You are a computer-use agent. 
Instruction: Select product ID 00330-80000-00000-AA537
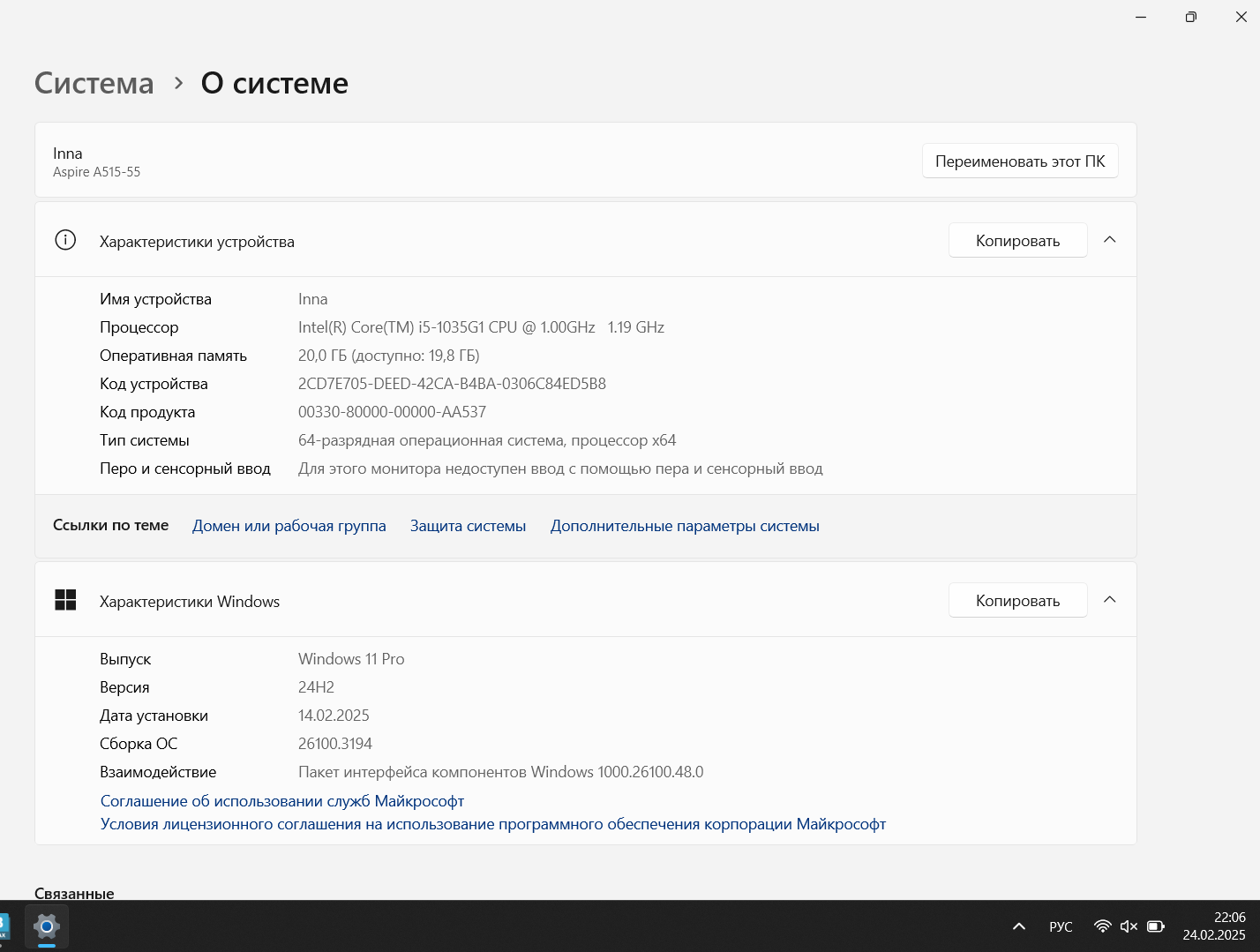point(392,412)
